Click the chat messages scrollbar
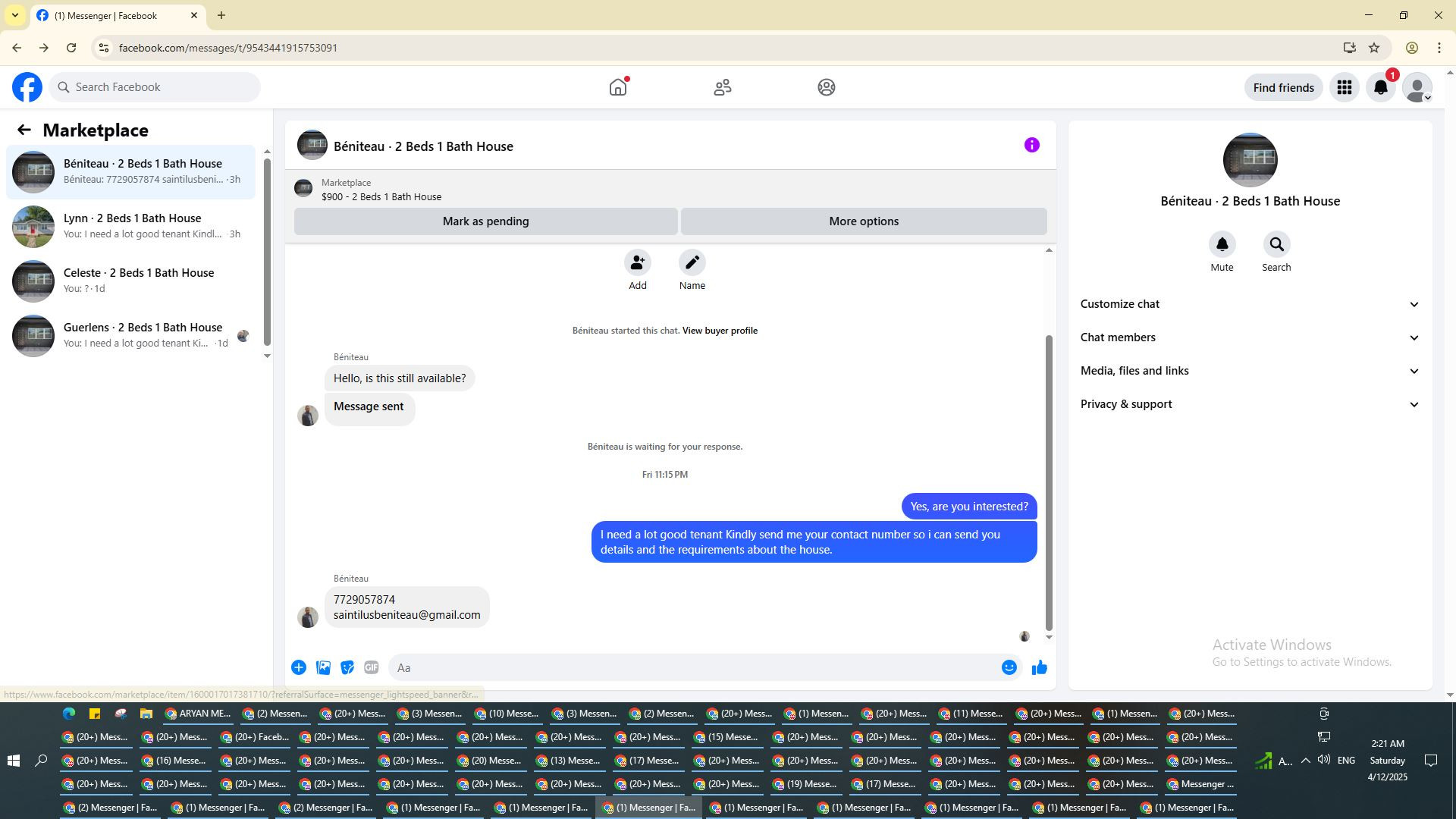 pyautogui.click(x=1050, y=482)
